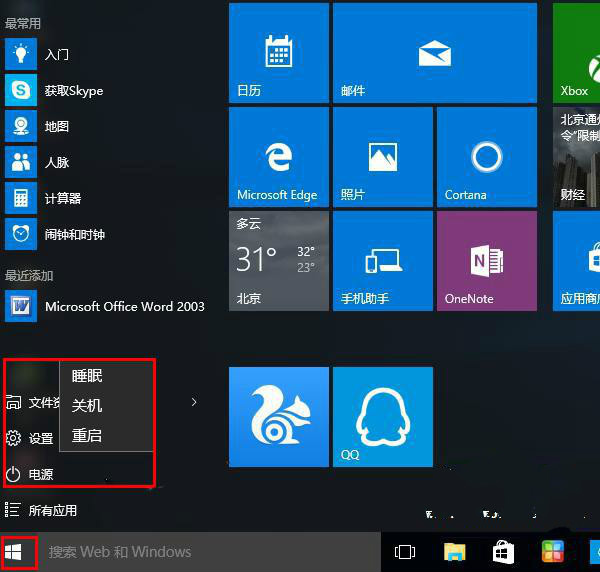
Task: Open the Cortana tile
Action: click(486, 156)
